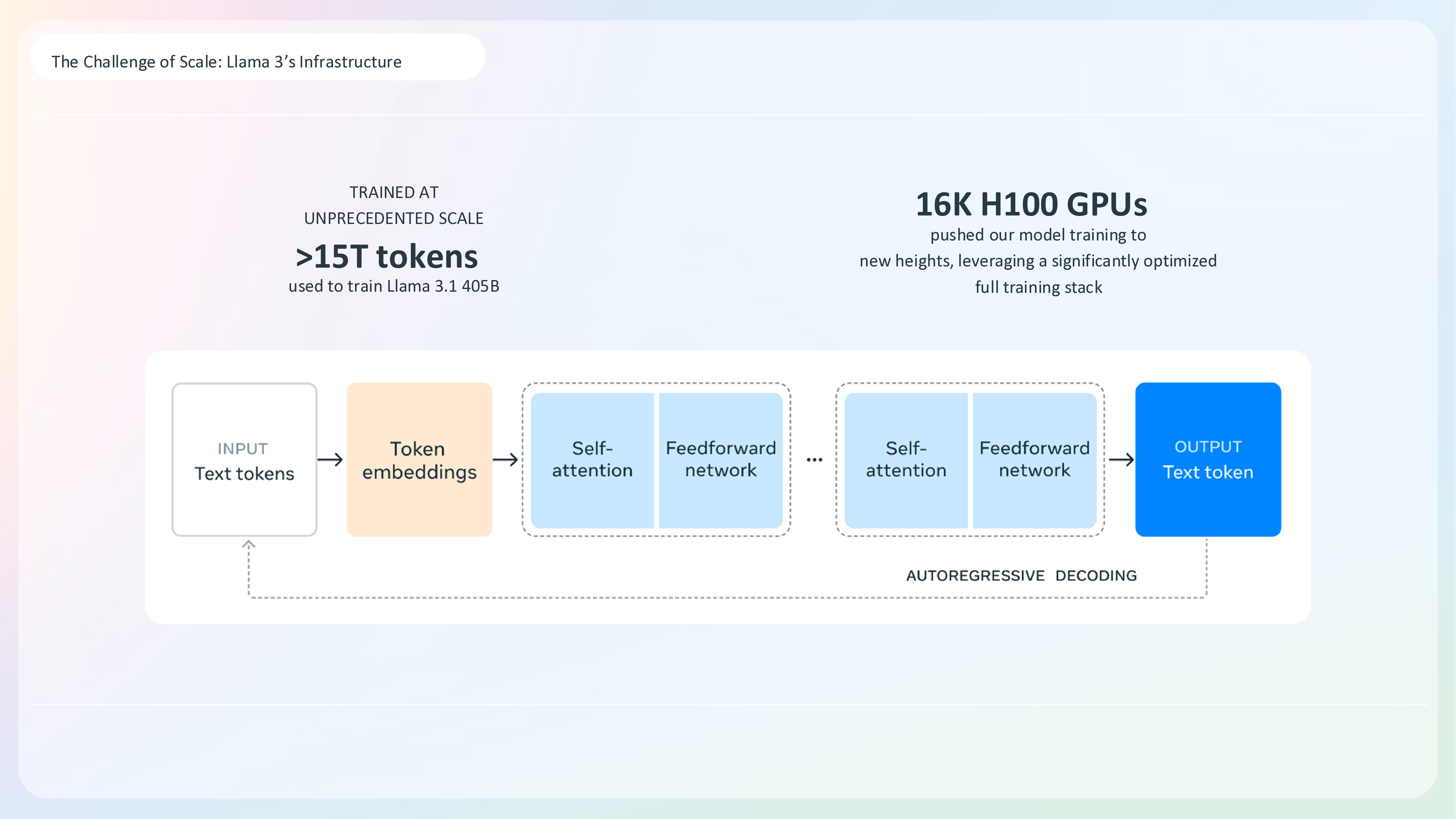Select the first Self-attention block

point(592,460)
